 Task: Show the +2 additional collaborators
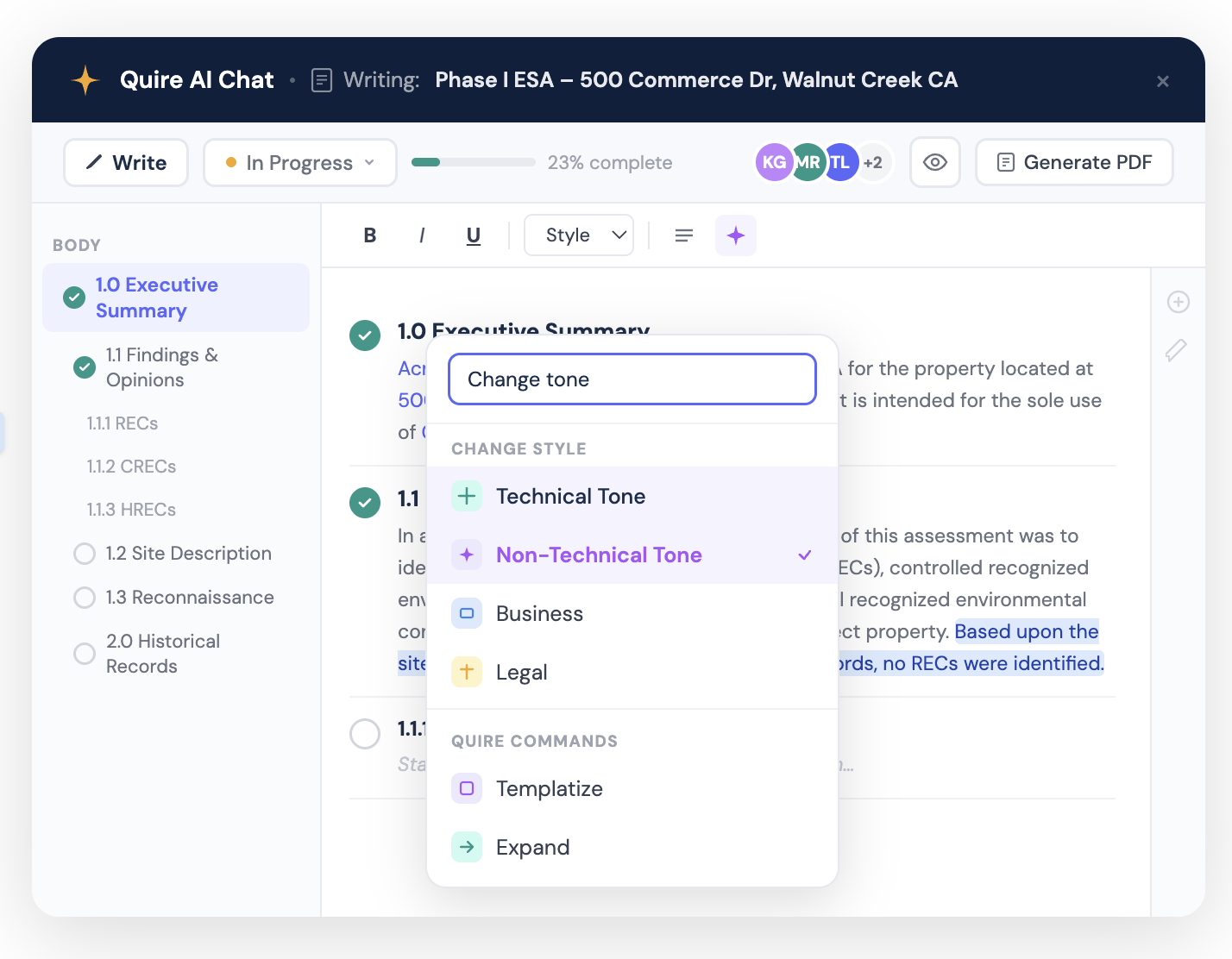[x=874, y=162]
